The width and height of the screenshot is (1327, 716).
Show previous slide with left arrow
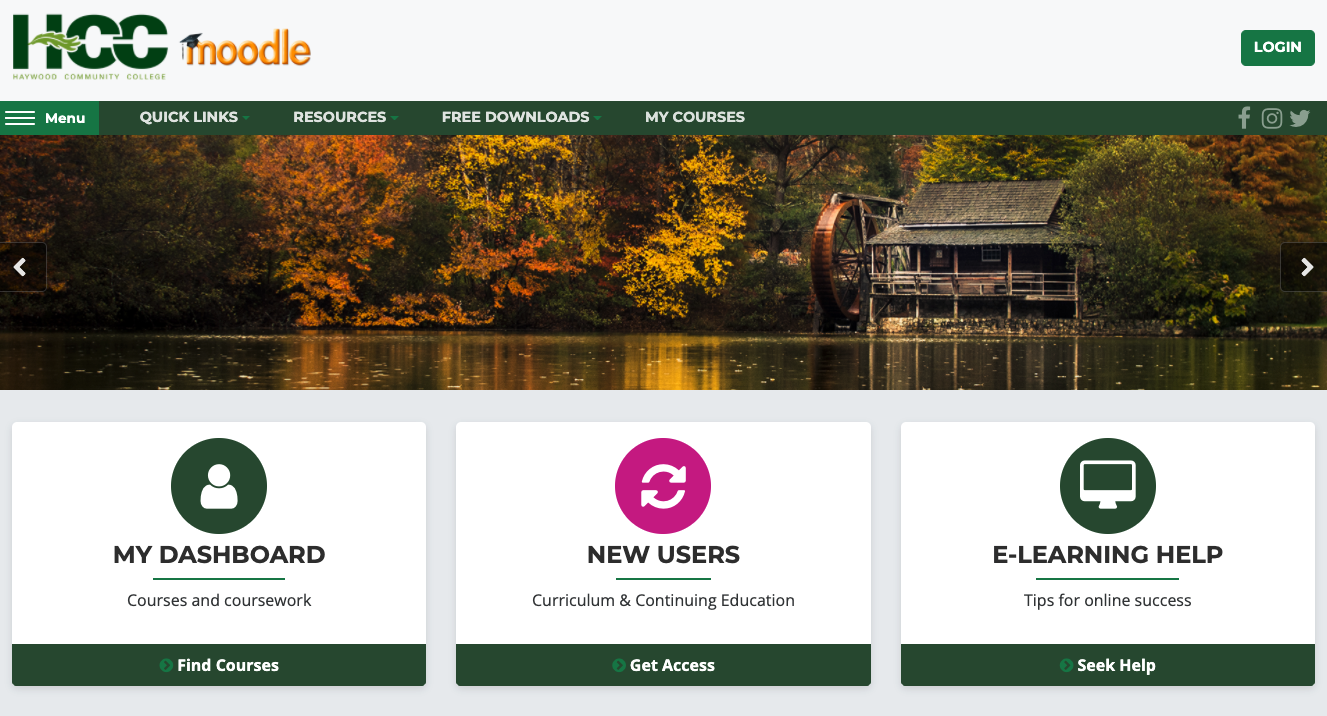[22, 267]
